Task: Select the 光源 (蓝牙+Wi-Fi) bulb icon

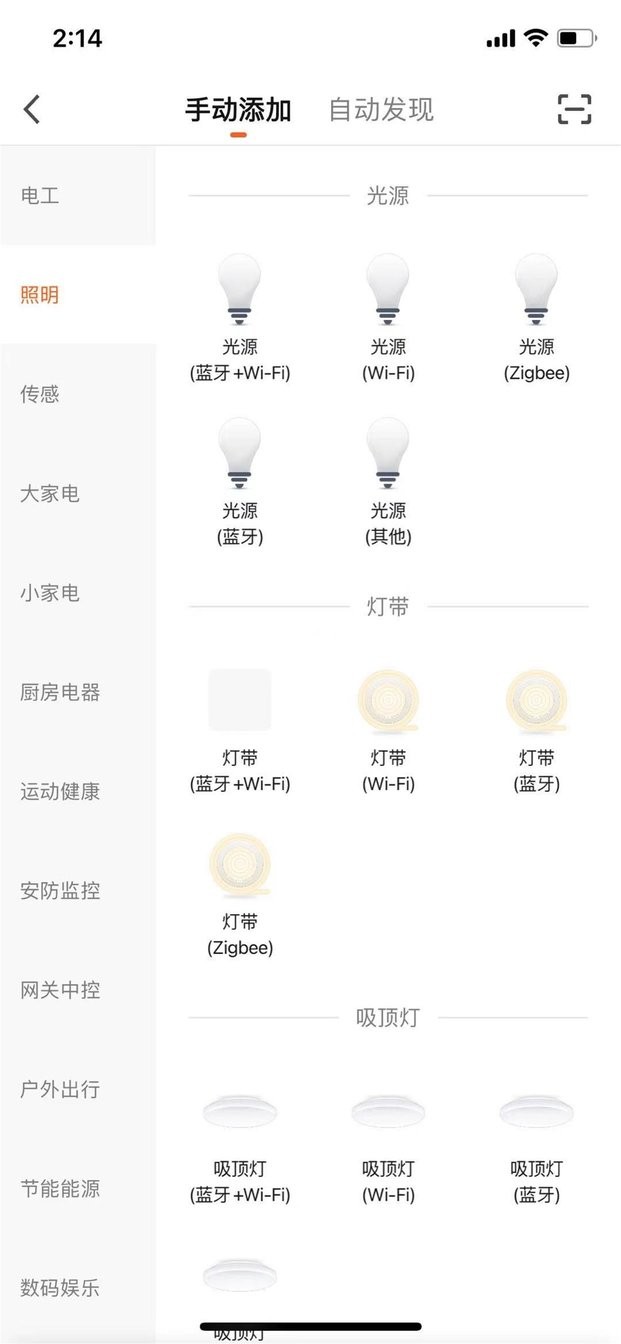Action: point(240,290)
